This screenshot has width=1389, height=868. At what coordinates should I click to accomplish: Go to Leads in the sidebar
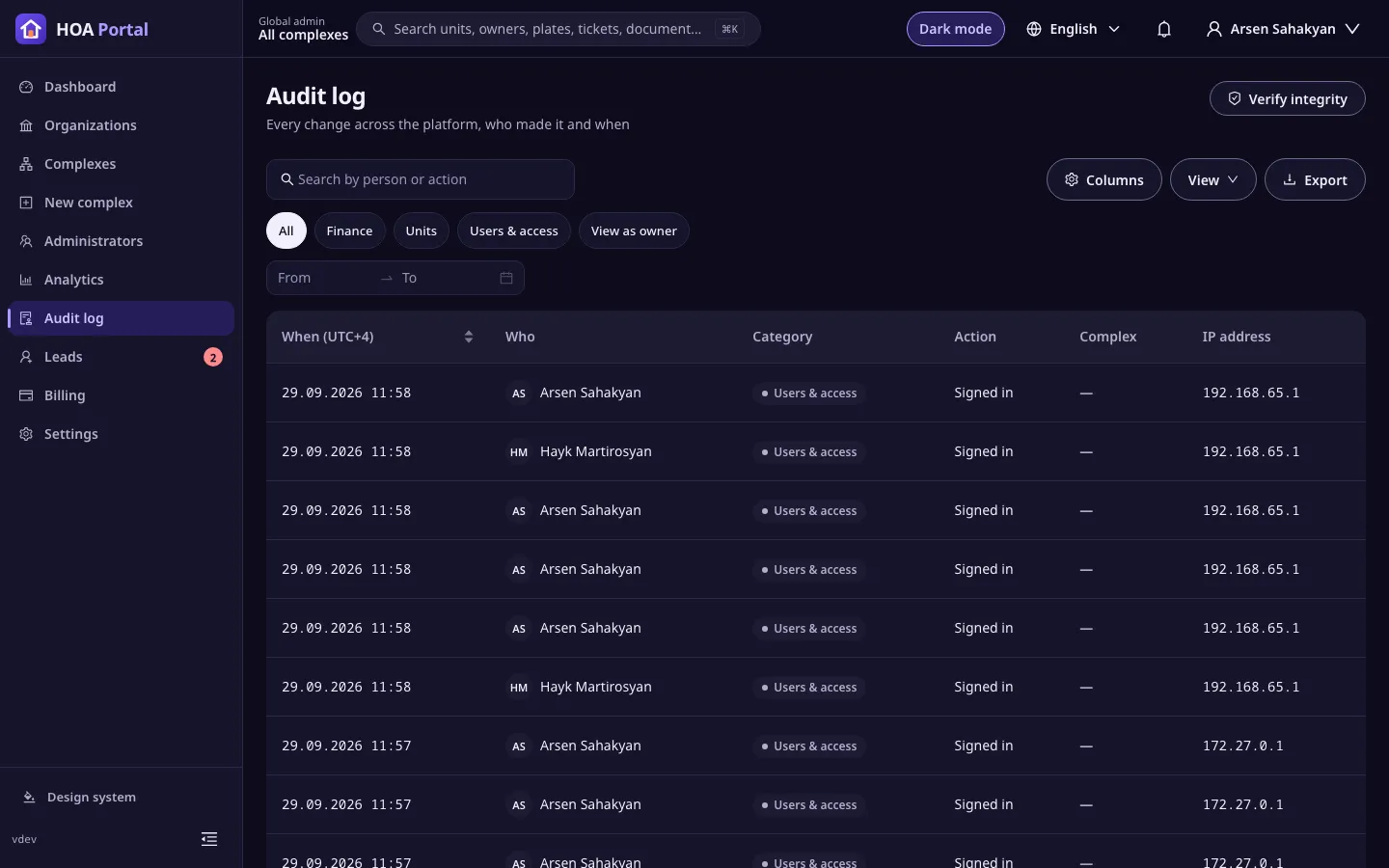tap(121, 357)
